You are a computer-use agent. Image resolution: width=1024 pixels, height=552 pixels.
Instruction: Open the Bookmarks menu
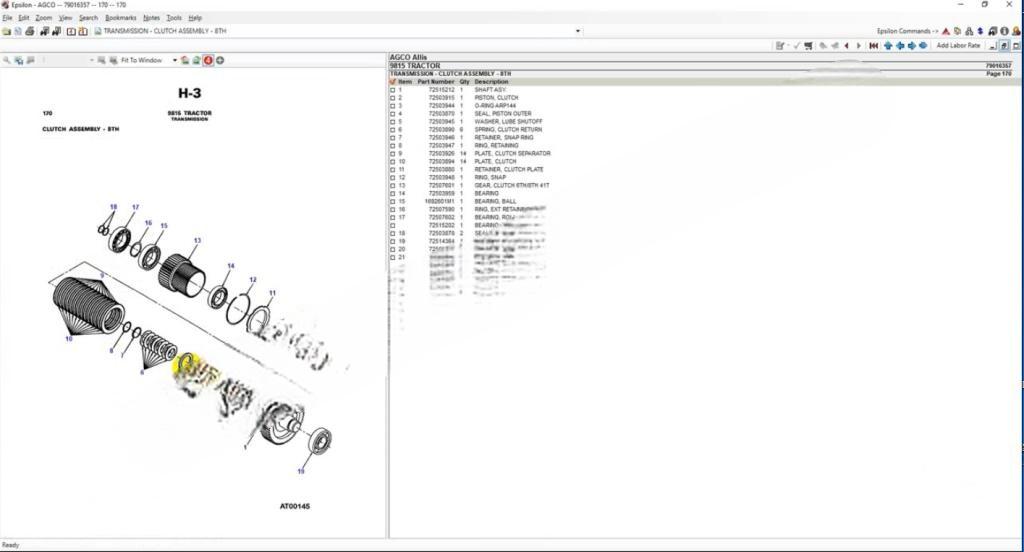(121, 17)
